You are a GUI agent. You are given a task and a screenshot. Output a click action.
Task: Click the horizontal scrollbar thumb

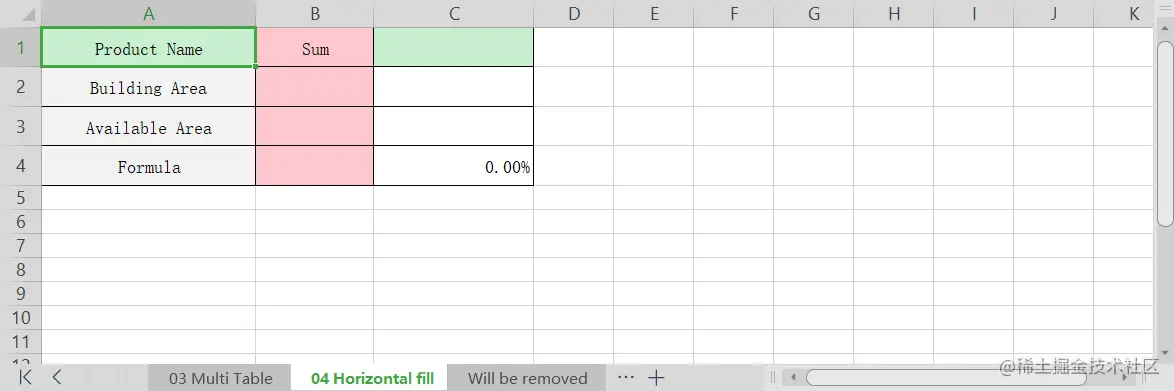(946, 378)
